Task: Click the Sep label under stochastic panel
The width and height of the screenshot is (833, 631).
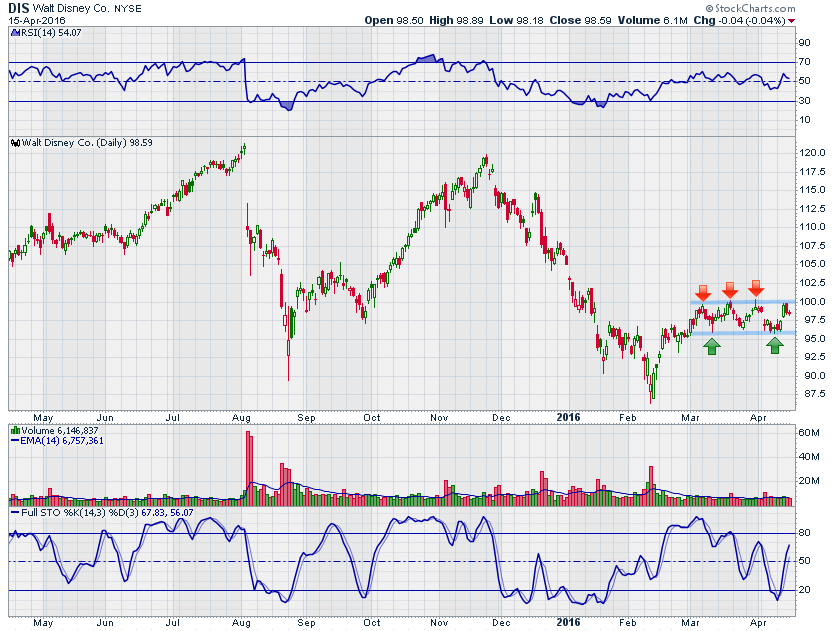Action: pyautogui.click(x=306, y=623)
